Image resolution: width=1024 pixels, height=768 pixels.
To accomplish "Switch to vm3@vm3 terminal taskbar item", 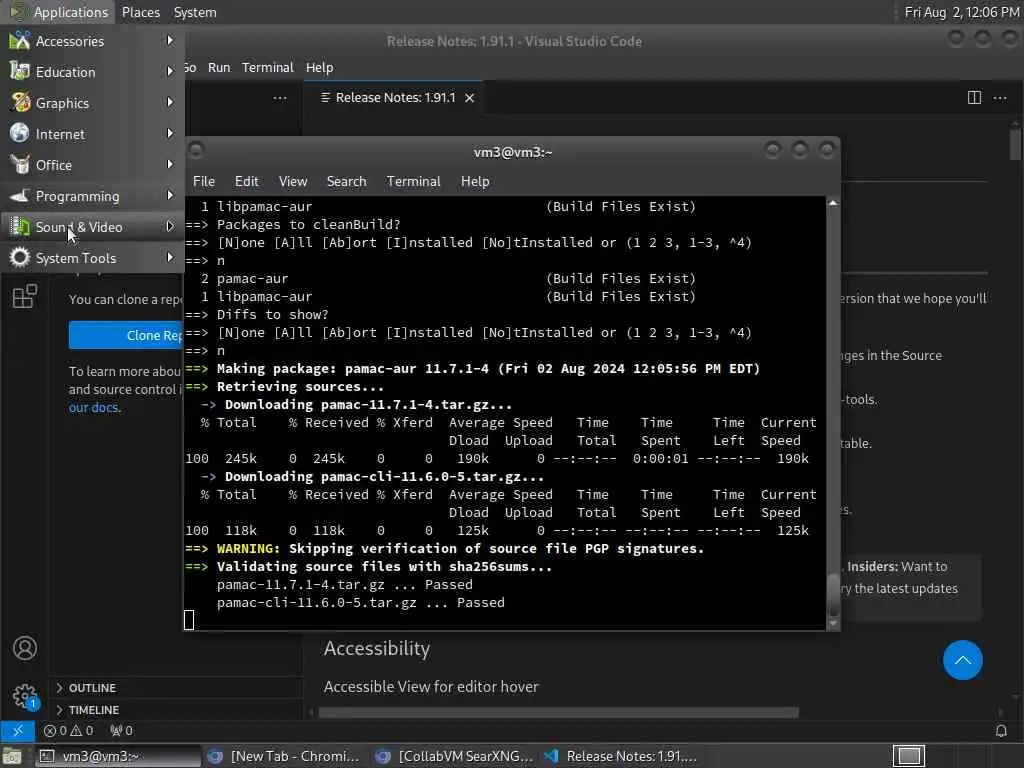I will coord(118,756).
